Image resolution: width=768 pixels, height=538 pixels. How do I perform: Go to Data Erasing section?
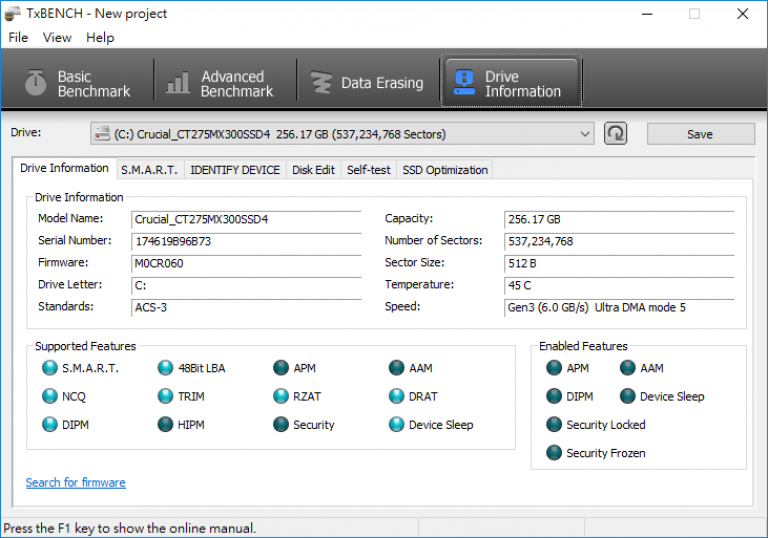click(x=368, y=83)
